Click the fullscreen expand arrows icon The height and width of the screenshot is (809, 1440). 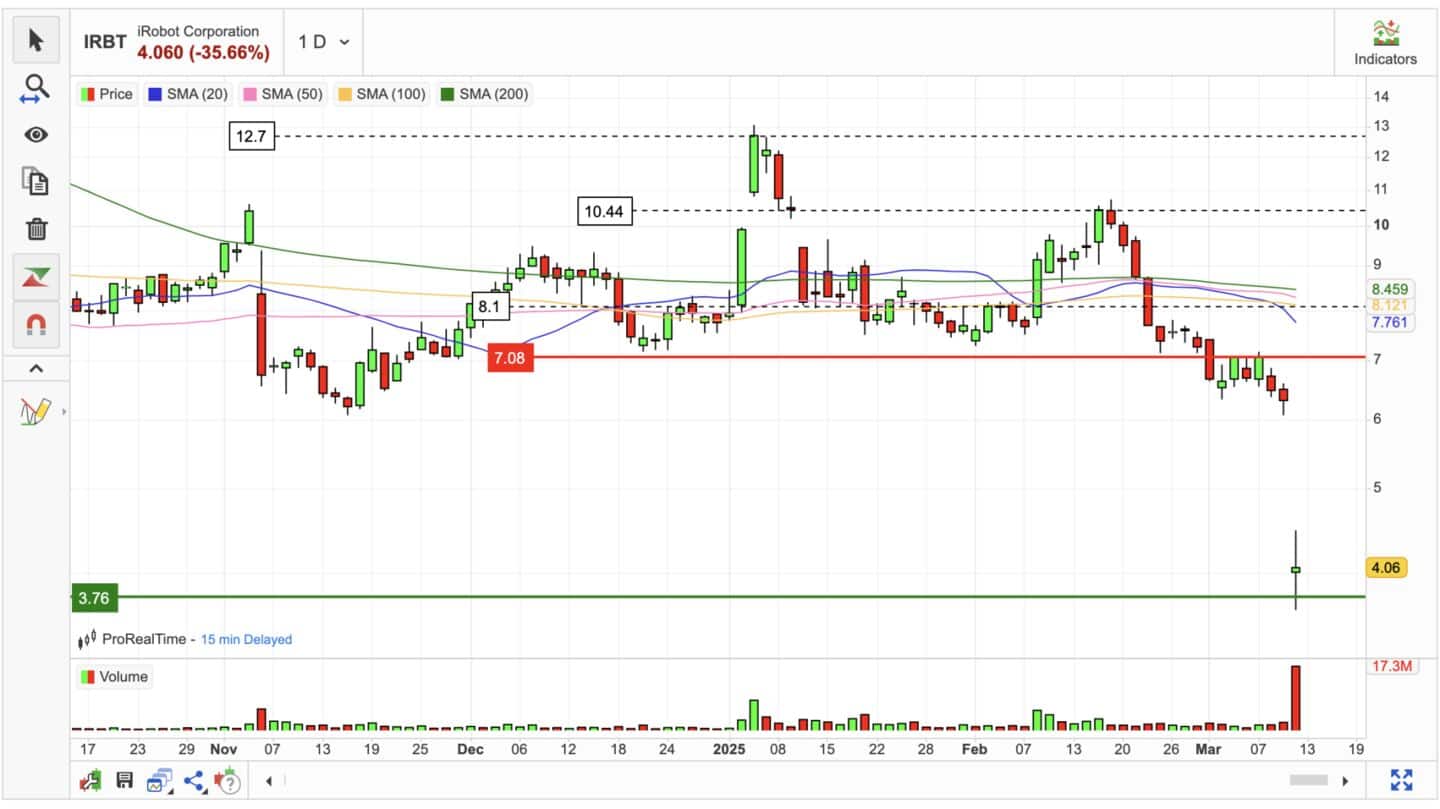click(x=1401, y=780)
